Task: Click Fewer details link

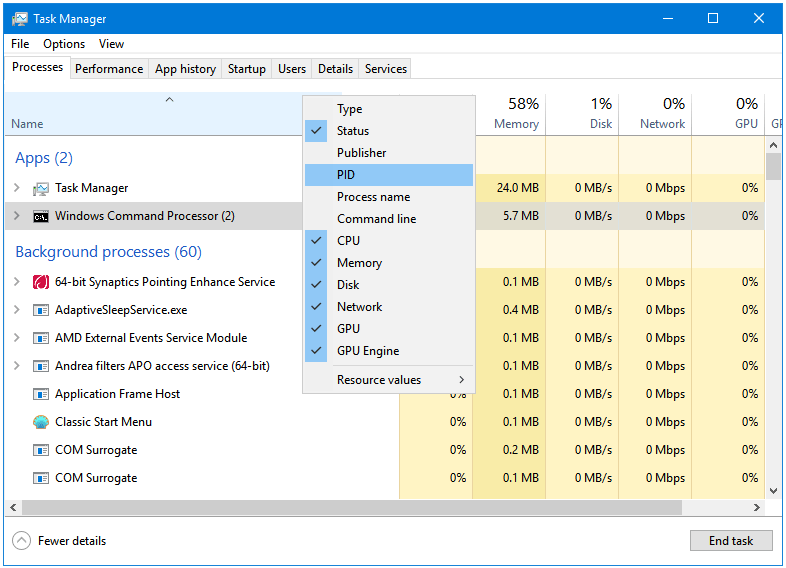Action: (72, 541)
